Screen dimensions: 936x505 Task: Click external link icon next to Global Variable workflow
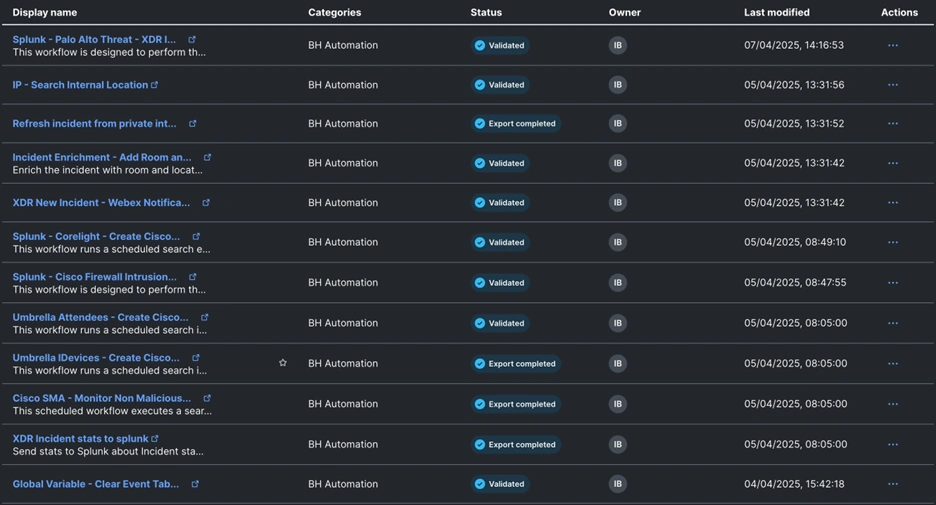(x=195, y=484)
